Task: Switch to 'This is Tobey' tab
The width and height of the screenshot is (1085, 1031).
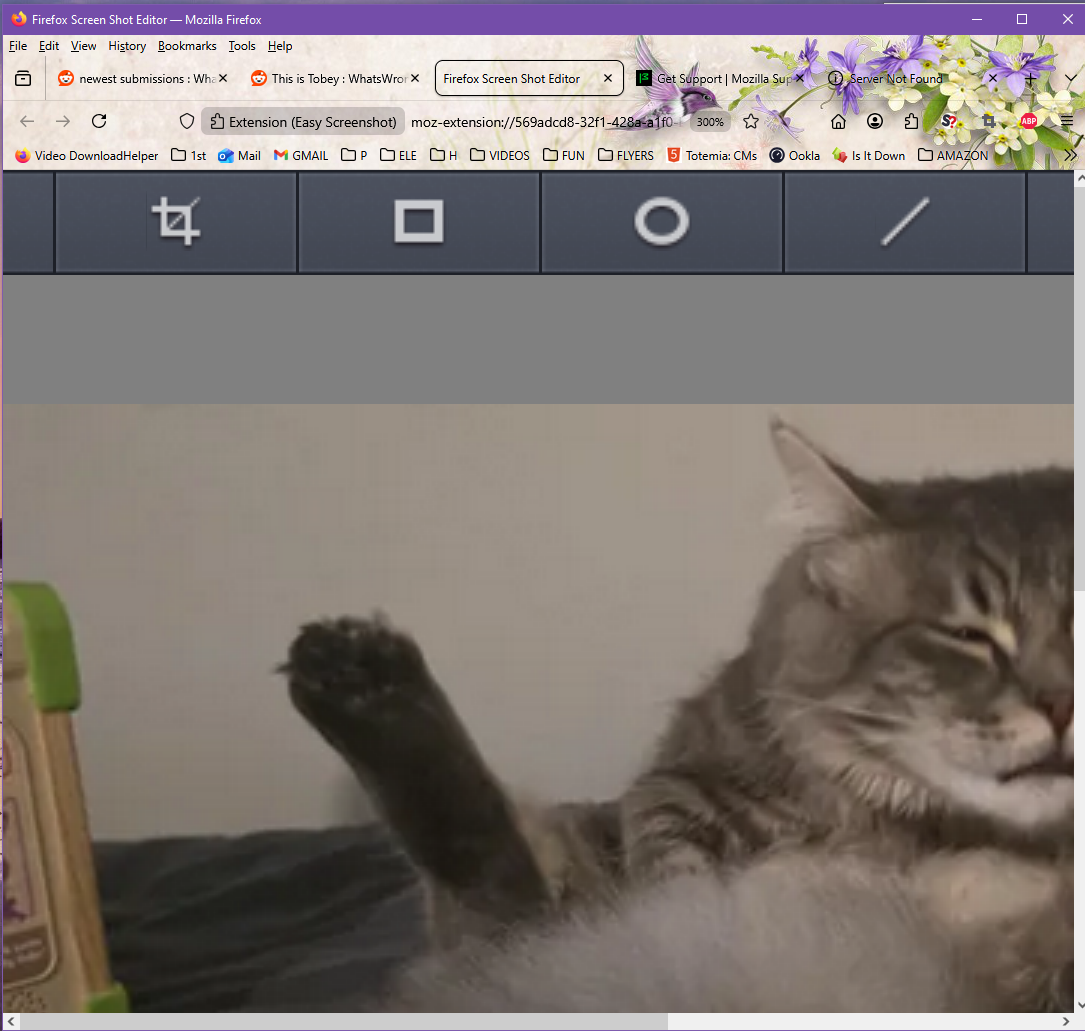Action: 336,78
